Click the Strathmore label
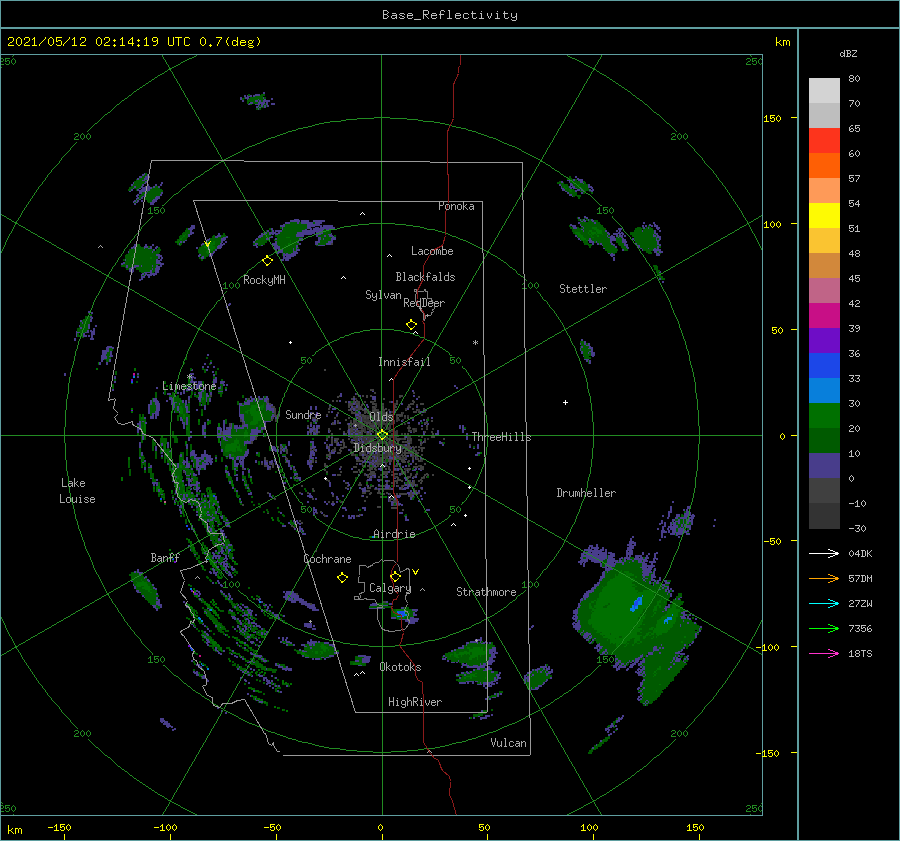Screen dimensions: 900x841 coord(486,592)
